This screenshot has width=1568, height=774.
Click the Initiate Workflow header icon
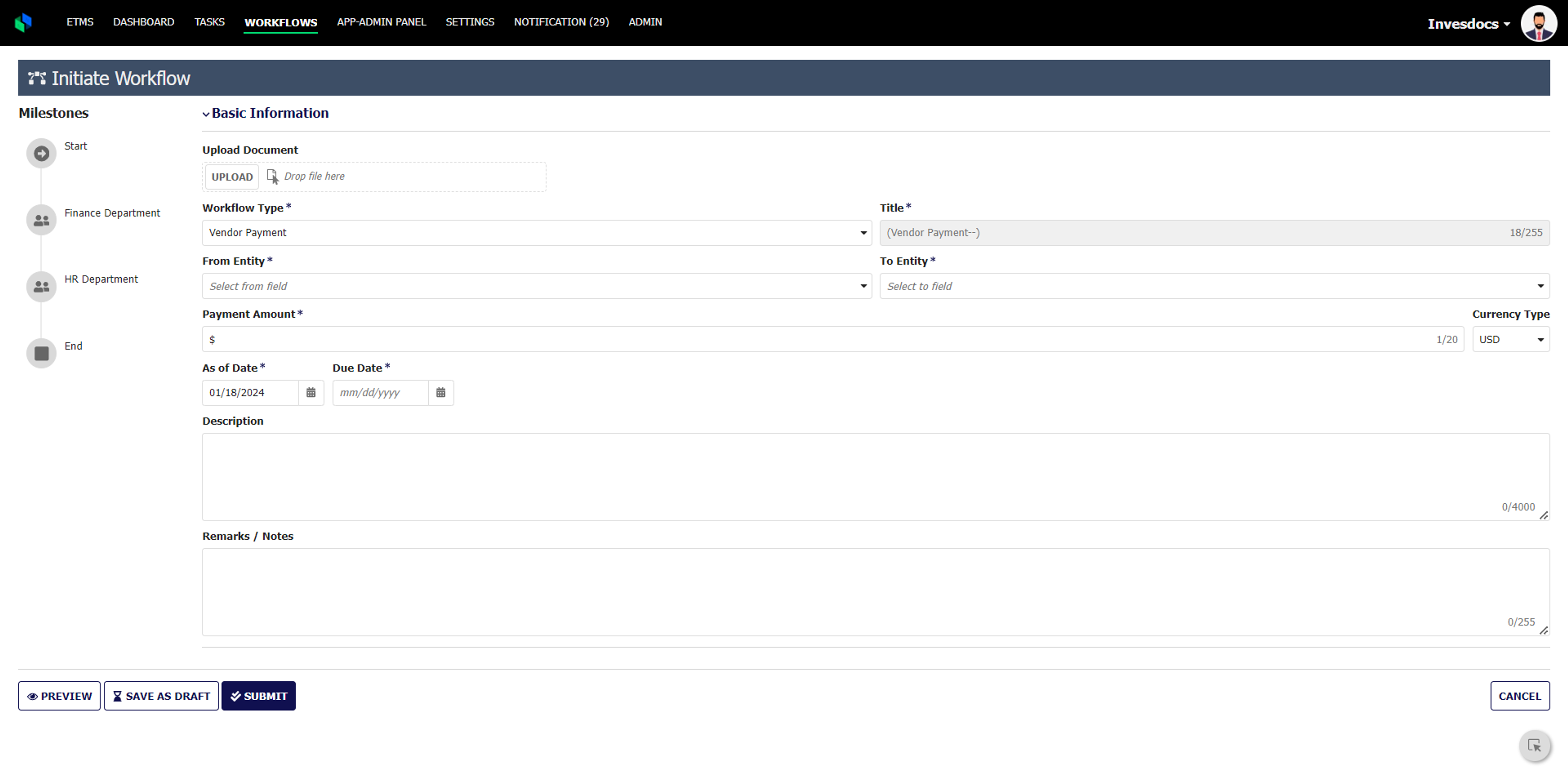point(36,78)
